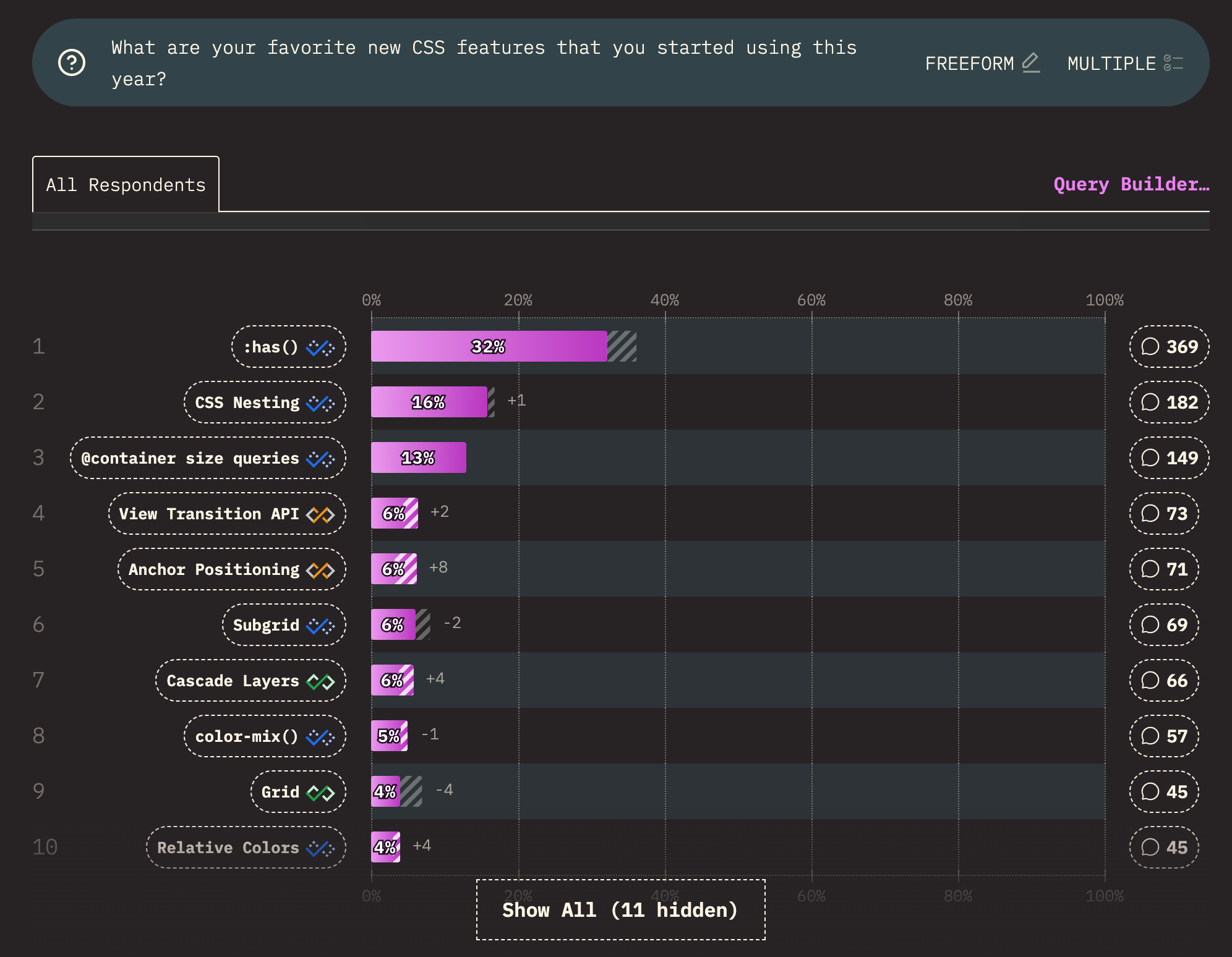The height and width of the screenshot is (957, 1232).
Task: Click the survey question text
Action: pyautogui.click(x=484, y=63)
